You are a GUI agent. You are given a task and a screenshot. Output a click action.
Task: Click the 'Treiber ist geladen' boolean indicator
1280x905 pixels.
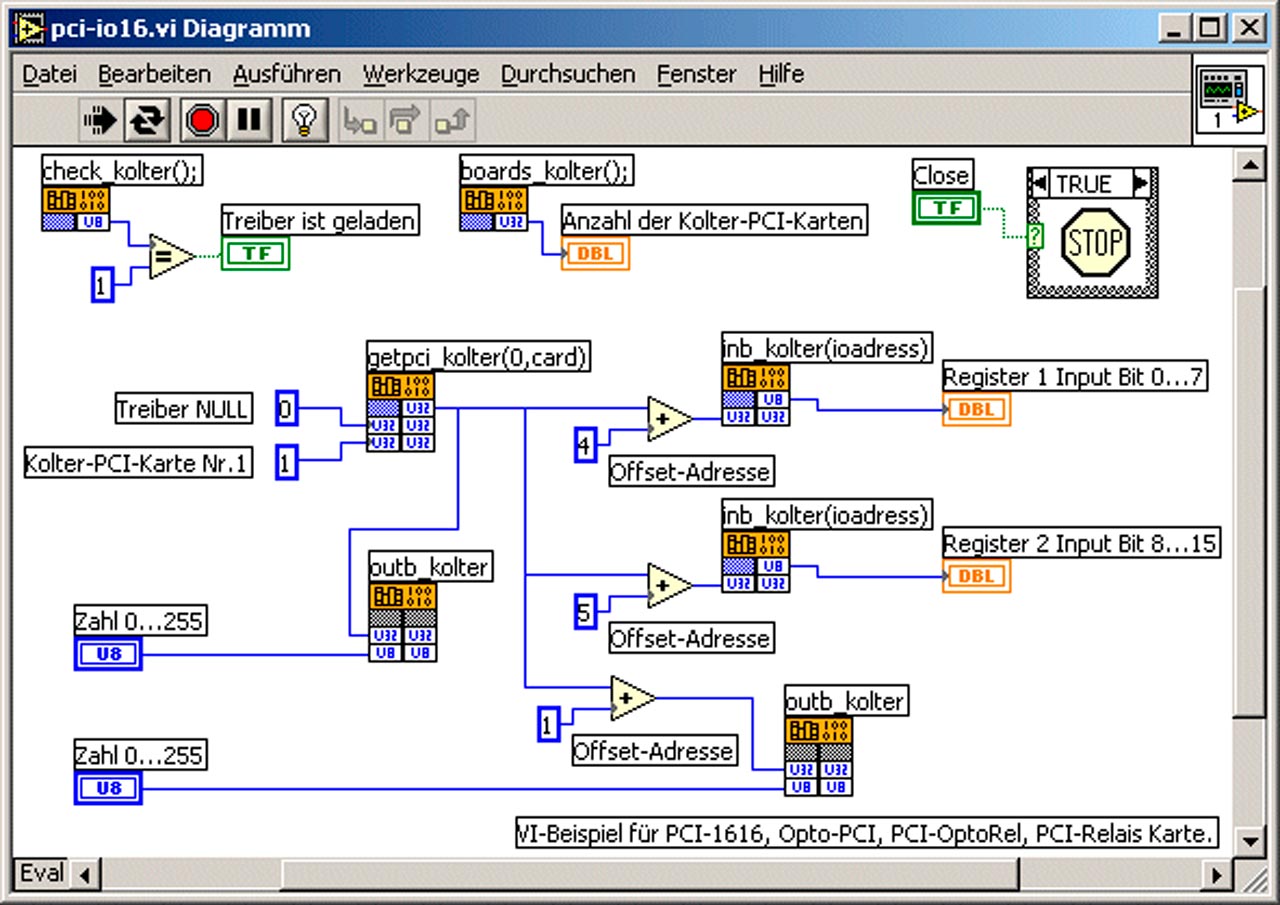255,254
